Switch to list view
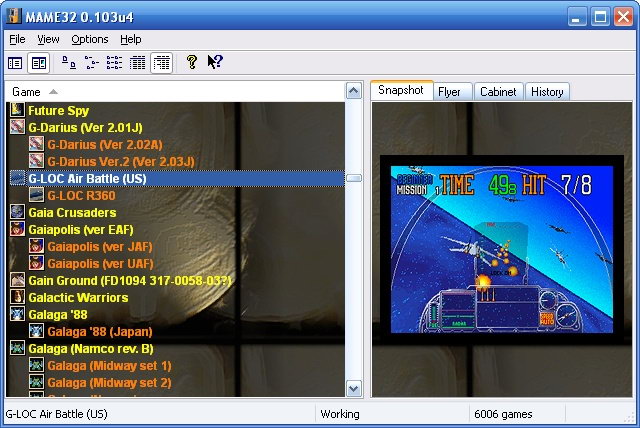Image resolution: width=640 pixels, height=428 pixels. pos(114,63)
